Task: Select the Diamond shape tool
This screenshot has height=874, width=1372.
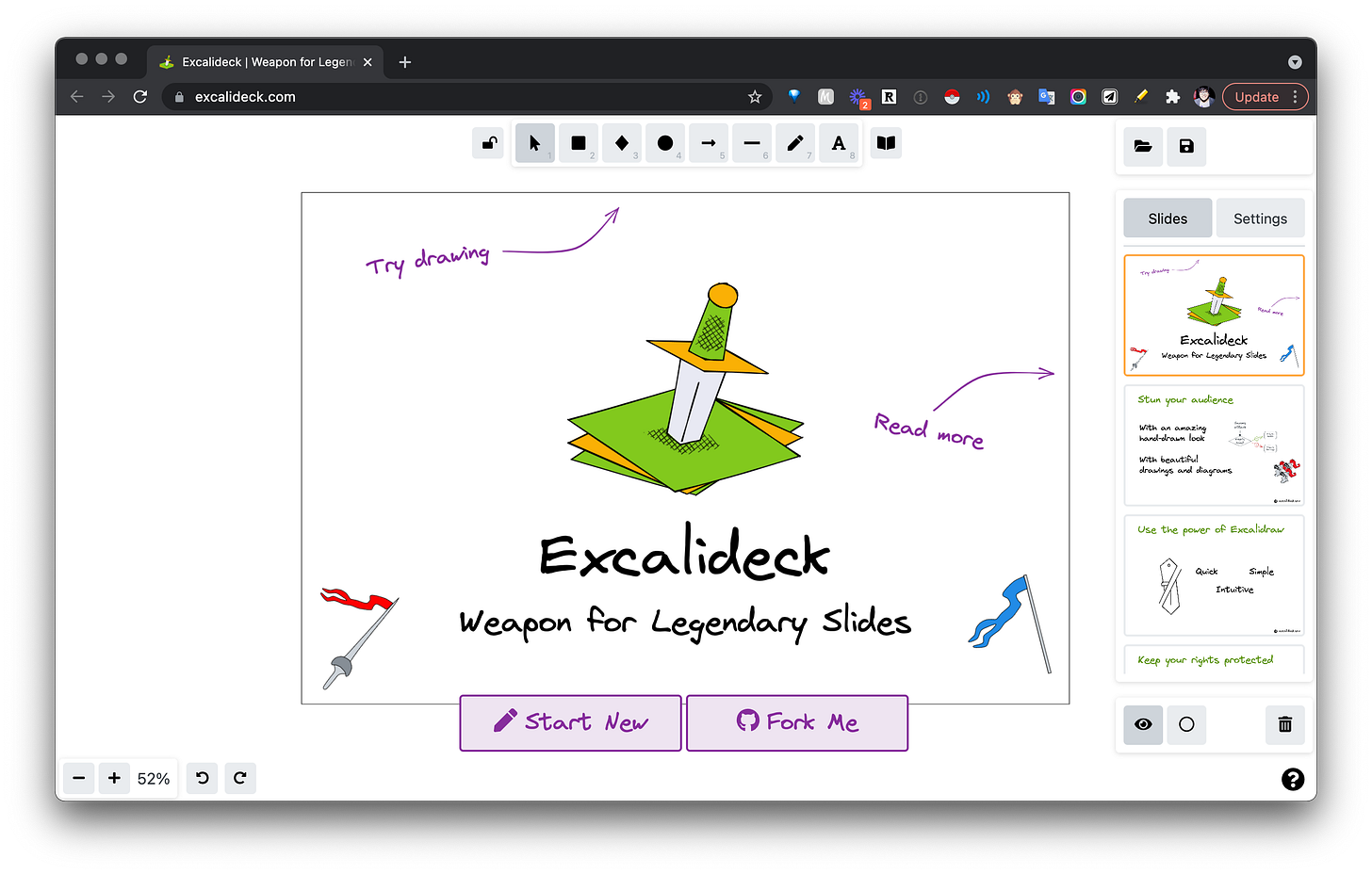Action: (622, 143)
